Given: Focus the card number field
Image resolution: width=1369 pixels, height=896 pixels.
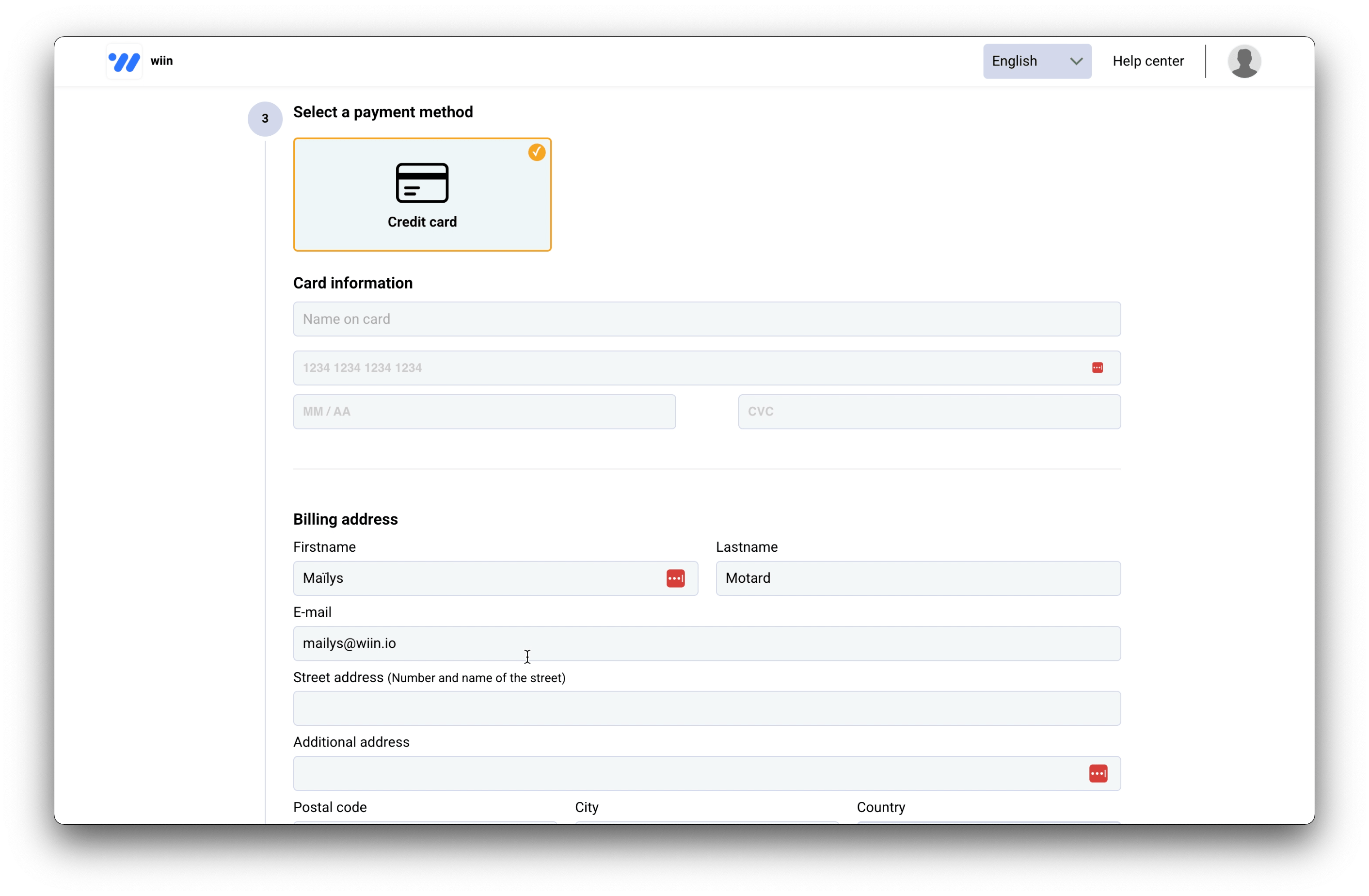Looking at the screenshot, I should 706,368.
